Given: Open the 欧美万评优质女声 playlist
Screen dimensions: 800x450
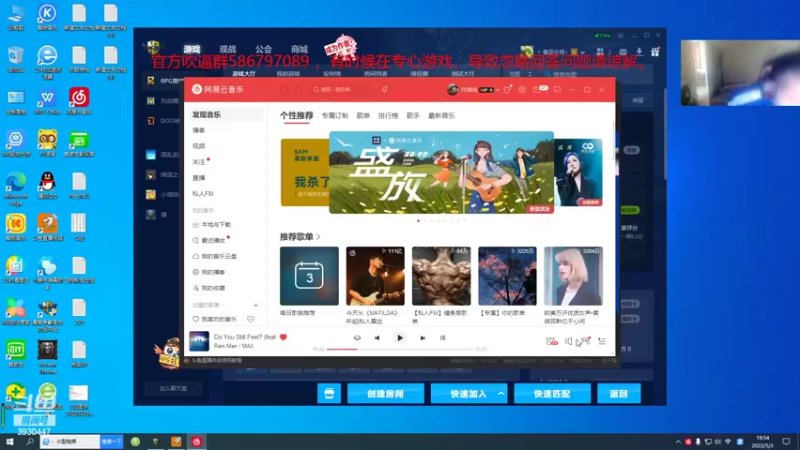Looking at the screenshot, I should [573, 276].
